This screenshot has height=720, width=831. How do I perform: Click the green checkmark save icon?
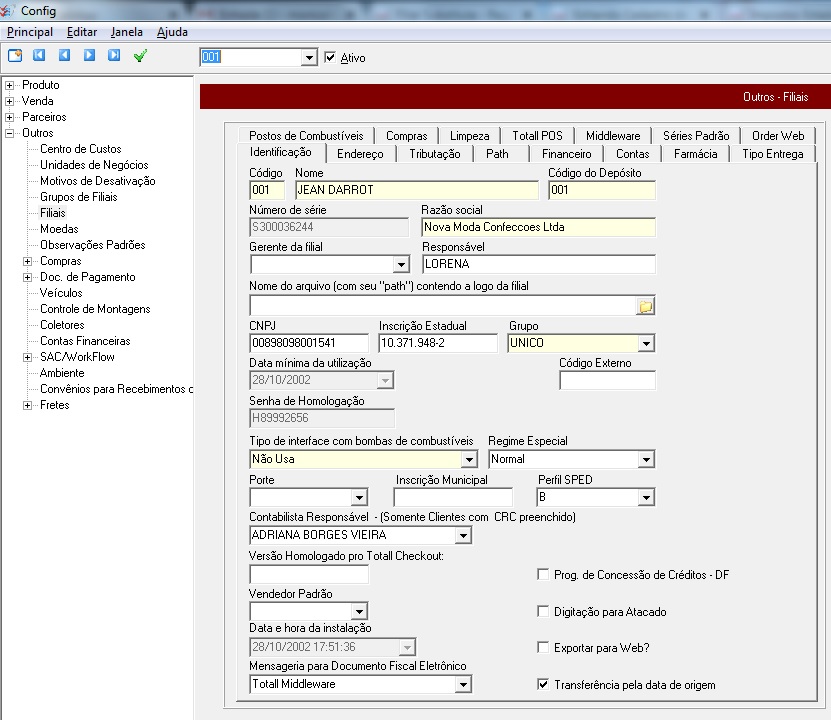[140, 56]
